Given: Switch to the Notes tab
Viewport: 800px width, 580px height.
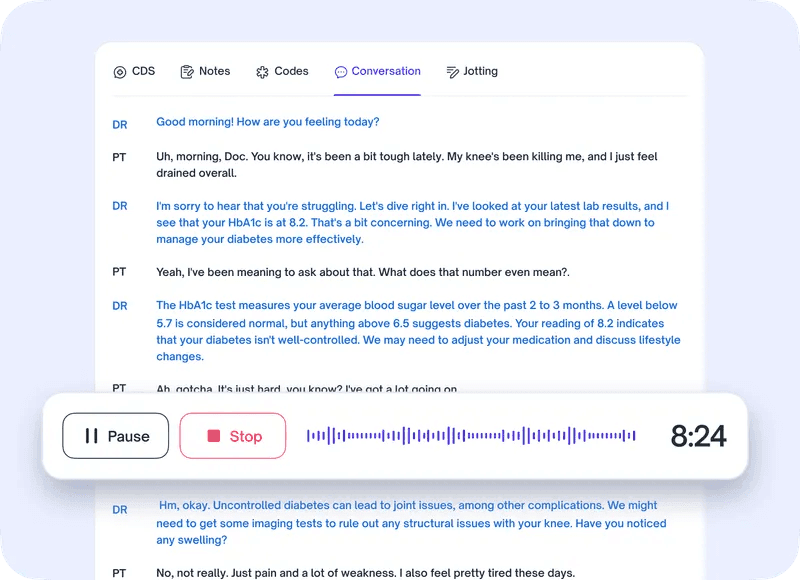Looking at the screenshot, I should pyautogui.click(x=205, y=71).
